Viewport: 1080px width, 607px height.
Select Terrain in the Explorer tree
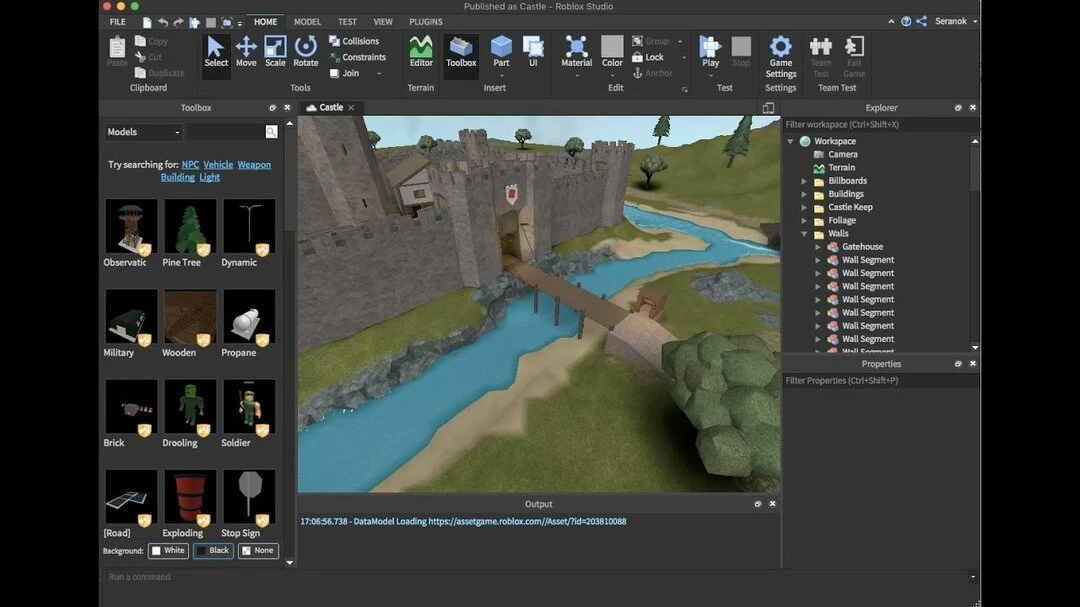tap(841, 167)
